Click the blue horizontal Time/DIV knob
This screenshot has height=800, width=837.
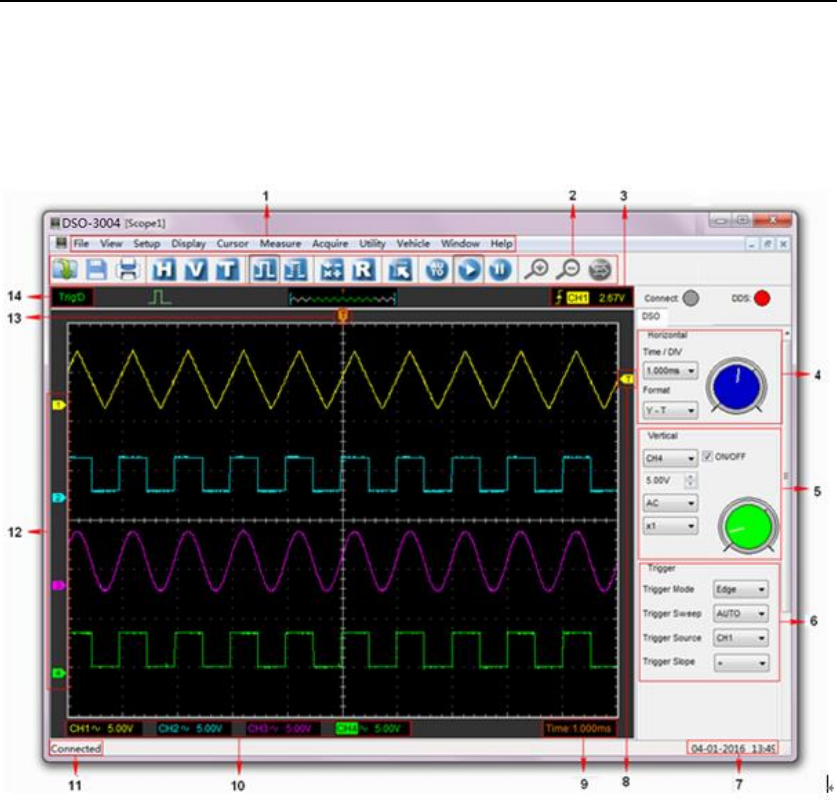(737, 384)
